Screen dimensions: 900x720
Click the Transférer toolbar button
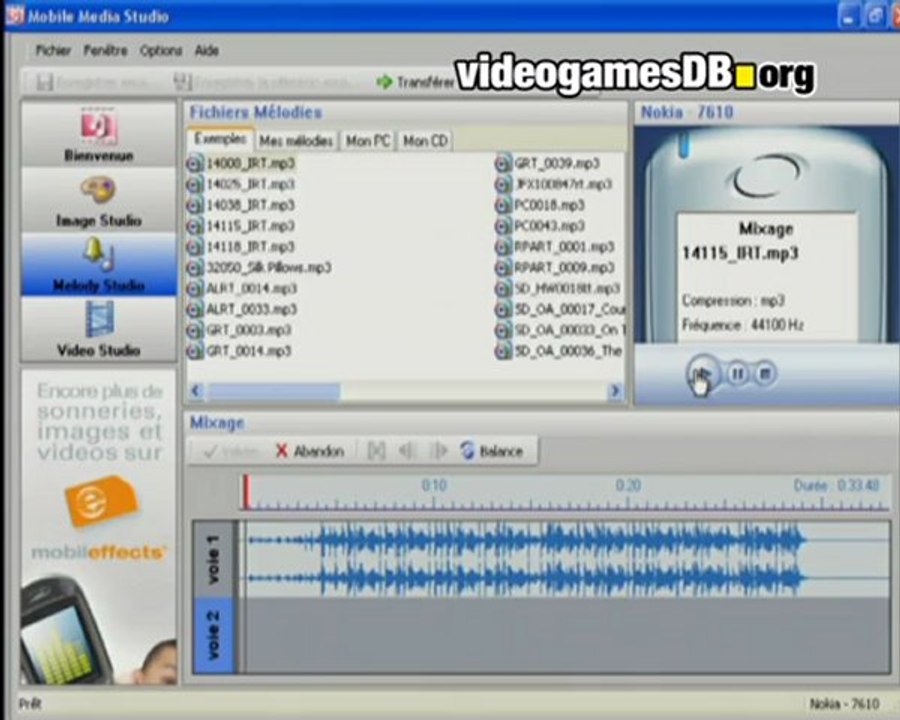[414, 82]
